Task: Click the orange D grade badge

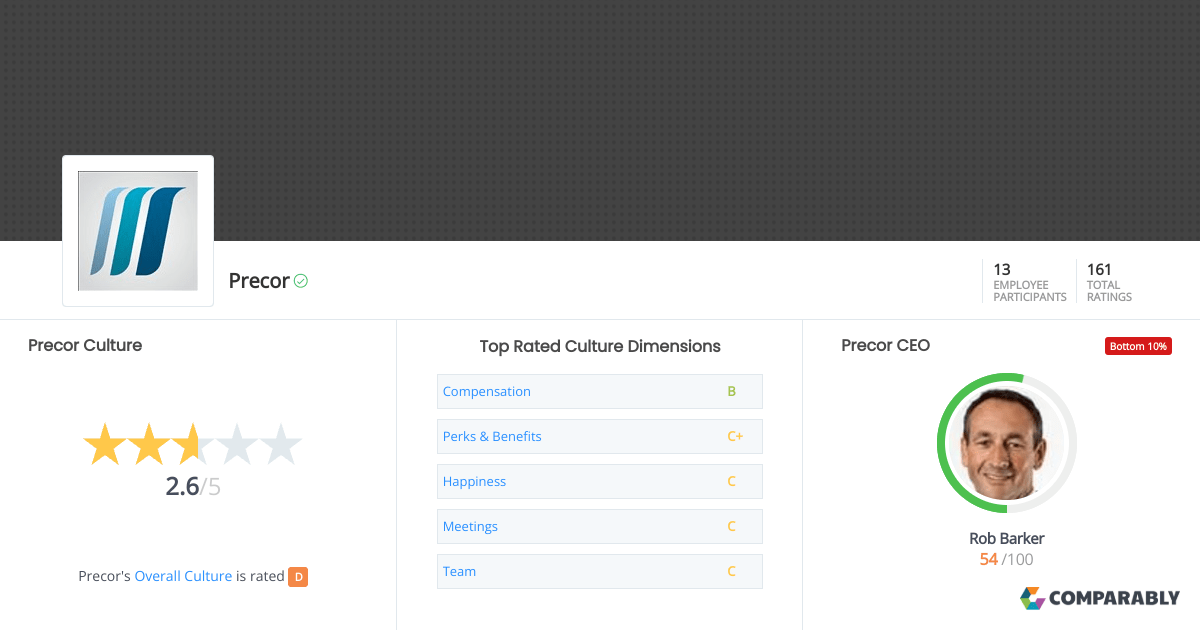Action: 298,576
